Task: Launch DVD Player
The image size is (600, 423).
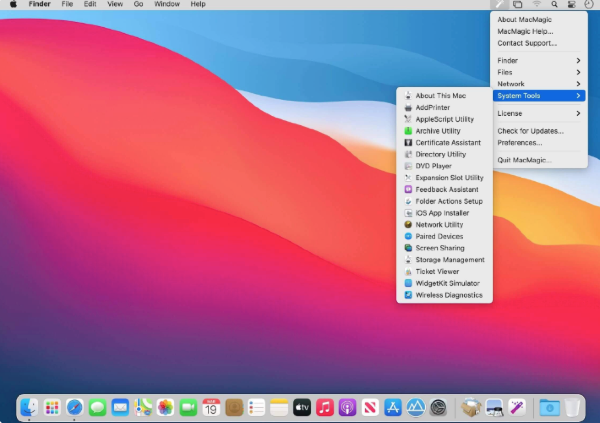Action: (444, 166)
